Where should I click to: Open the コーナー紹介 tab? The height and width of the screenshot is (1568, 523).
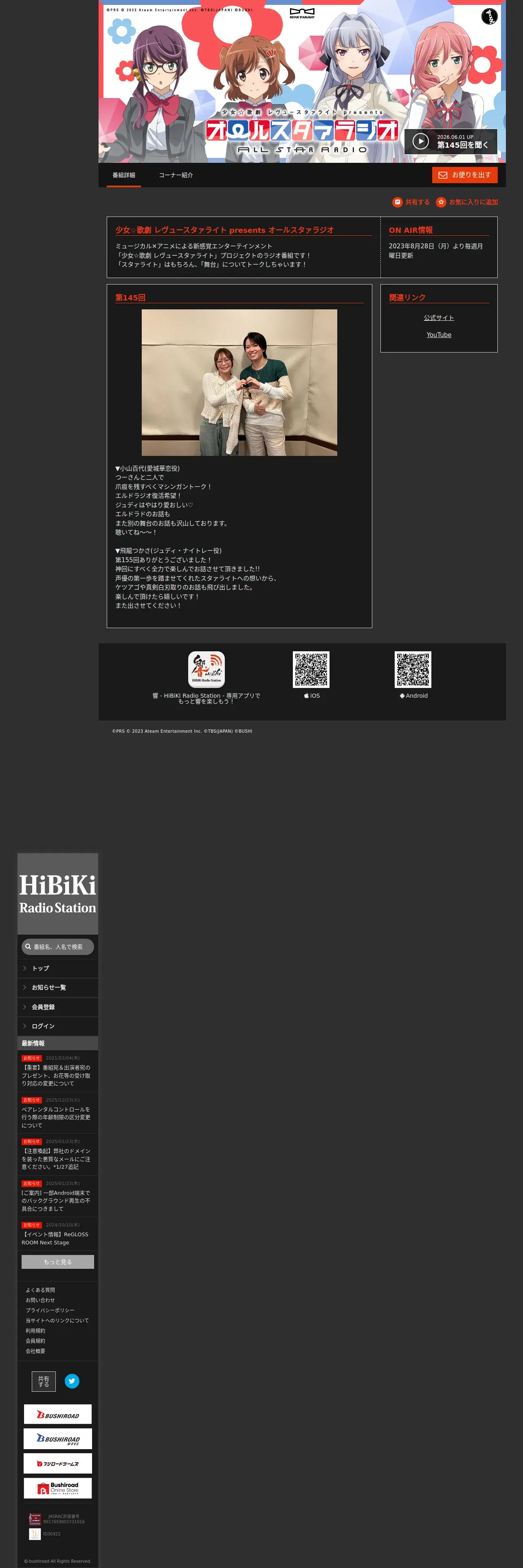(x=176, y=175)
